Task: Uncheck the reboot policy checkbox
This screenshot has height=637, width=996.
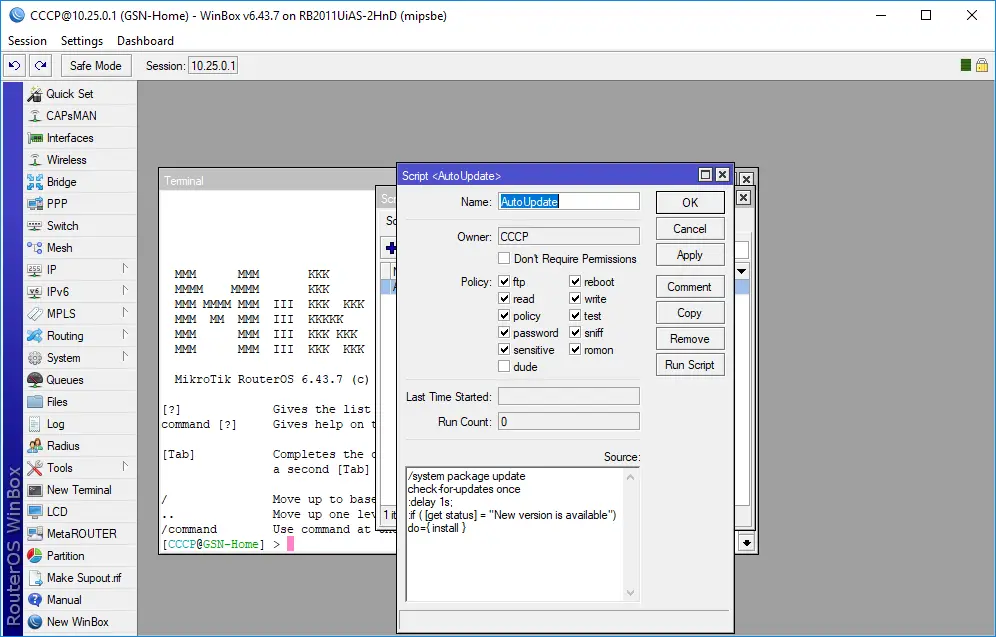Action: click(x=575, y=281)
